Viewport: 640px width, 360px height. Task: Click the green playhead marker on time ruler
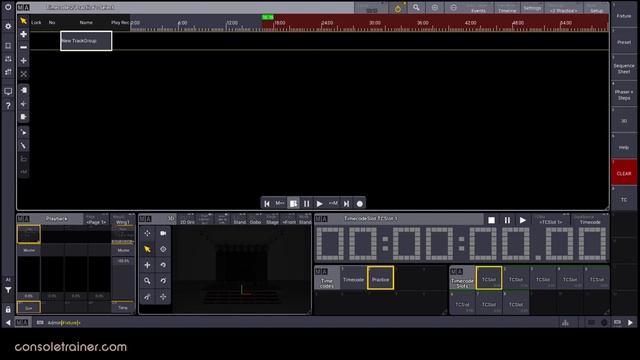pyautogui.click(x=267, y=17)
